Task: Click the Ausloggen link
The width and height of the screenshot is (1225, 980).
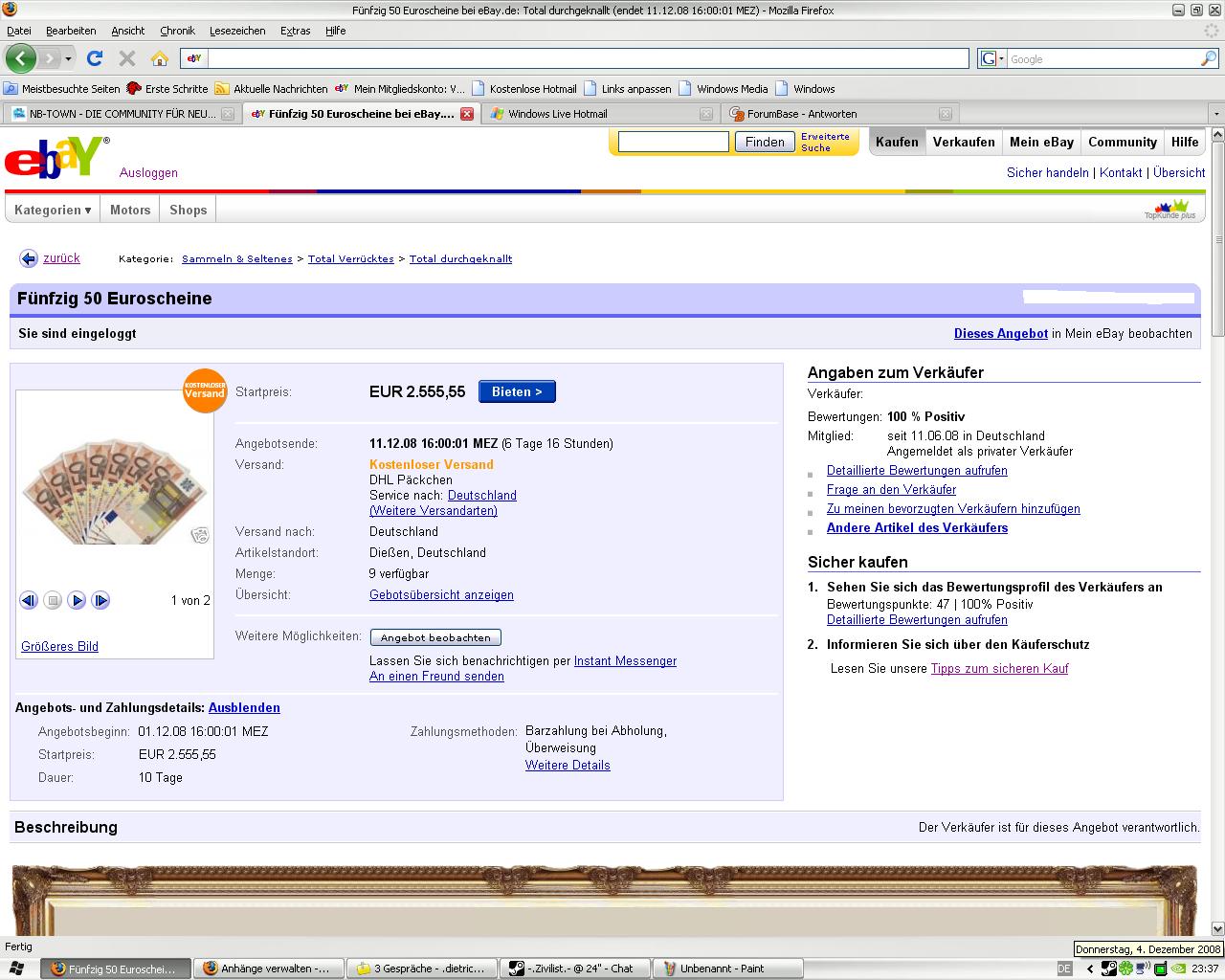Action: 148,172
